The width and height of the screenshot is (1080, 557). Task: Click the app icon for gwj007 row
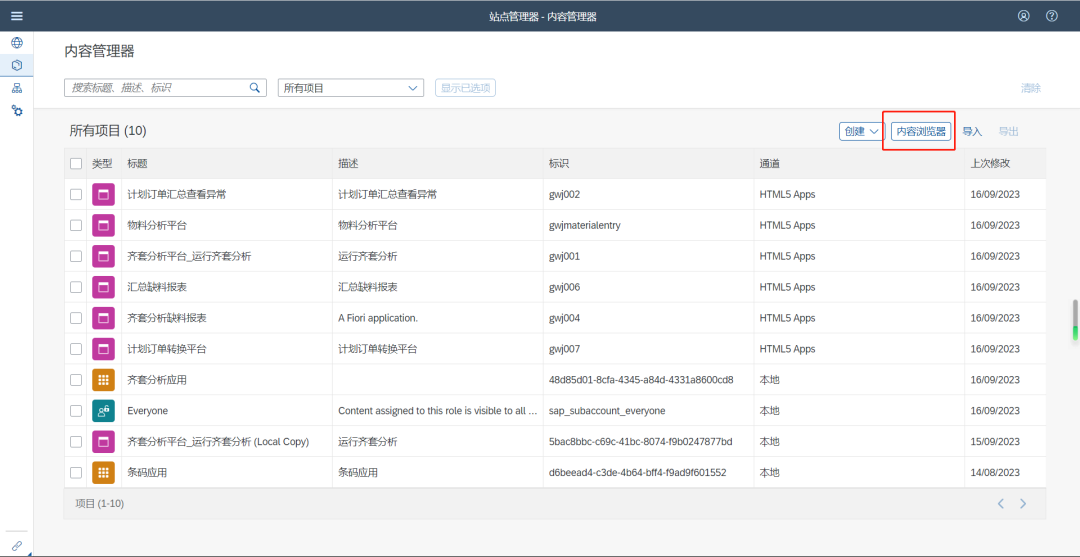103,349
